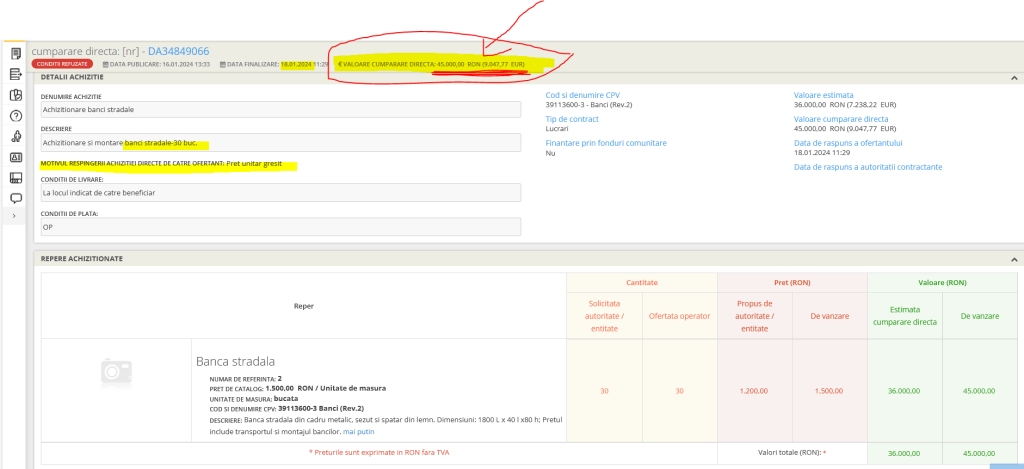This screenshot has width=1024, height=469.
Task: Click the 'mai putin' link in description
Action: tap(358, 432)
